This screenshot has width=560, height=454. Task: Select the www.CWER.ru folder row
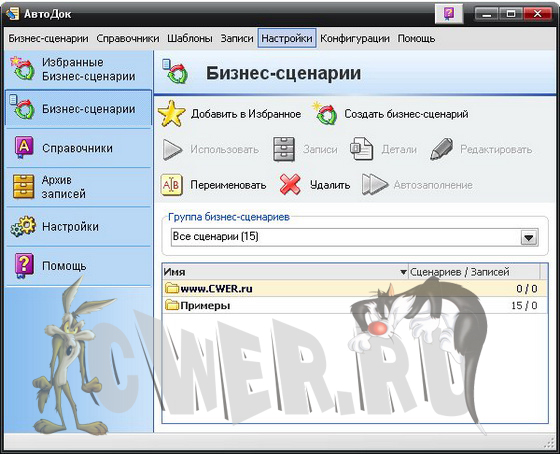(355, 289)
